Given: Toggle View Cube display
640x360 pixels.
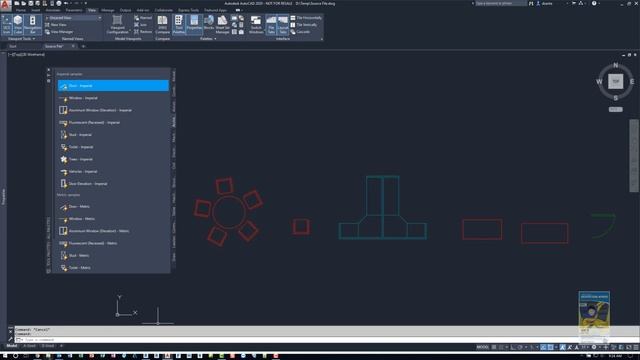Looking at the screenshot, I should (x=18, y=25).
